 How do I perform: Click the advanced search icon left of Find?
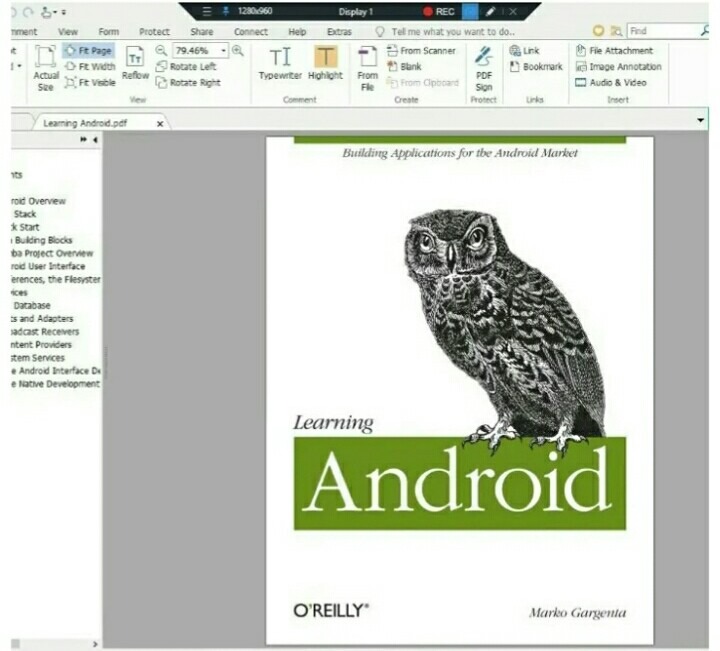[616, 31]
